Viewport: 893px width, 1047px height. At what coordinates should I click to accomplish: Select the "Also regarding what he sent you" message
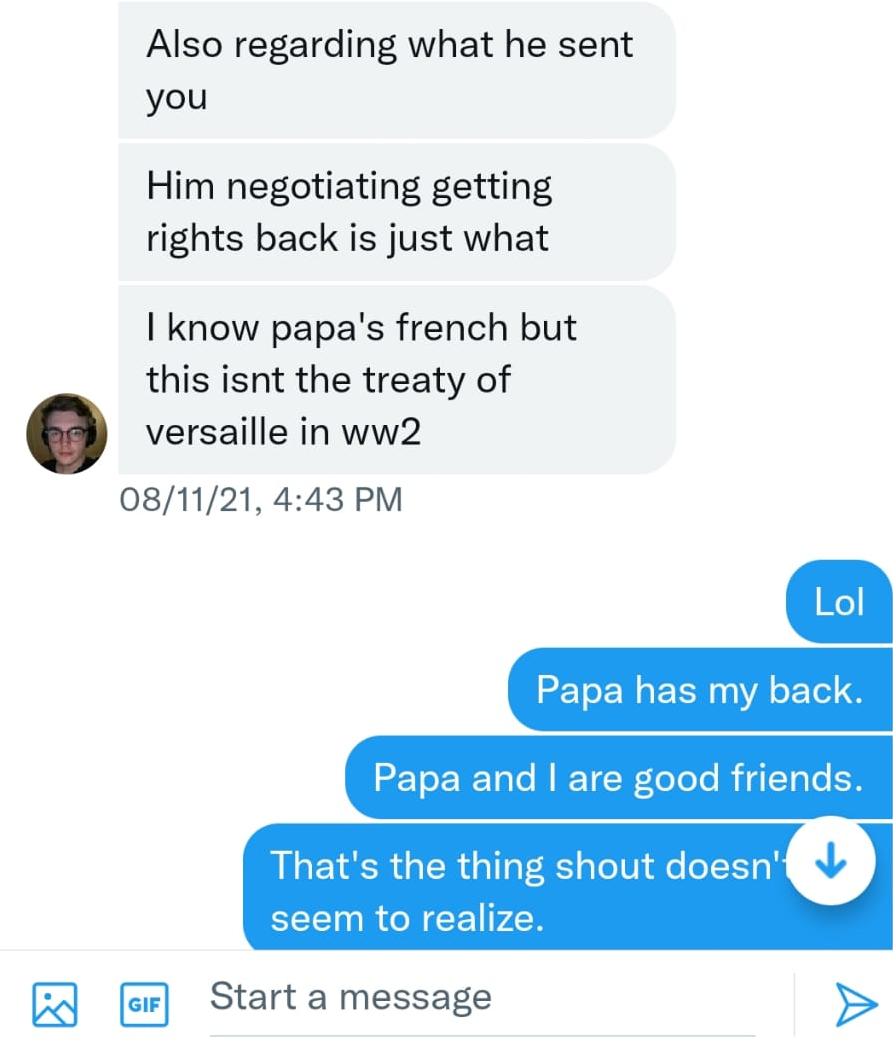tap(396, 70)
